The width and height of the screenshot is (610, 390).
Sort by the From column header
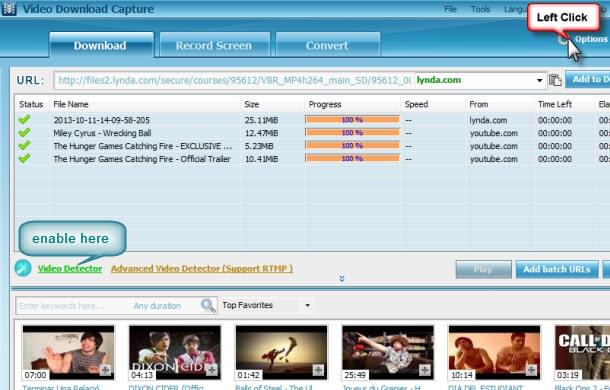point(479,104)
